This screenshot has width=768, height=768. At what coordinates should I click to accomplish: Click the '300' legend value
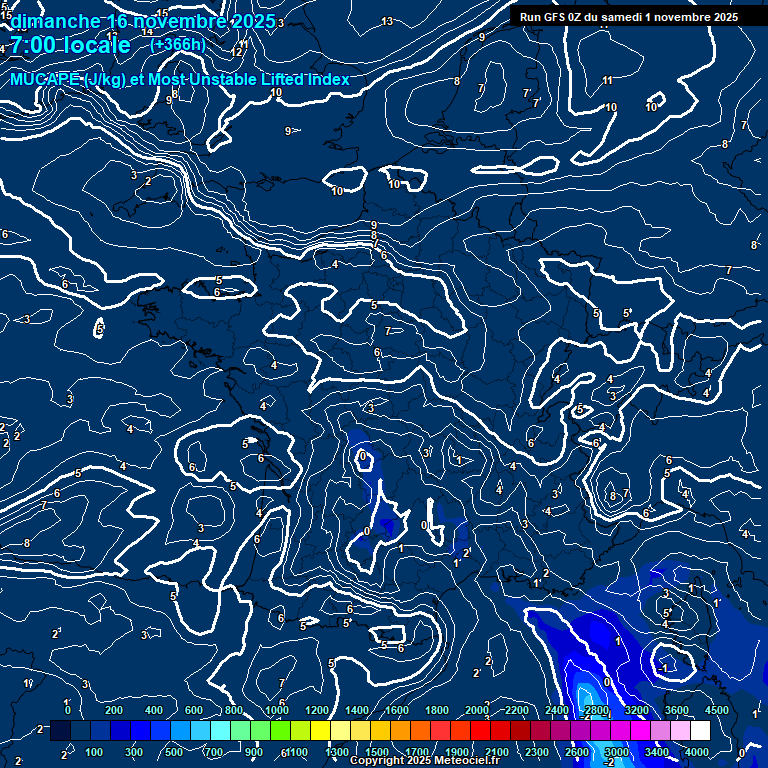(x=134, y=752)
